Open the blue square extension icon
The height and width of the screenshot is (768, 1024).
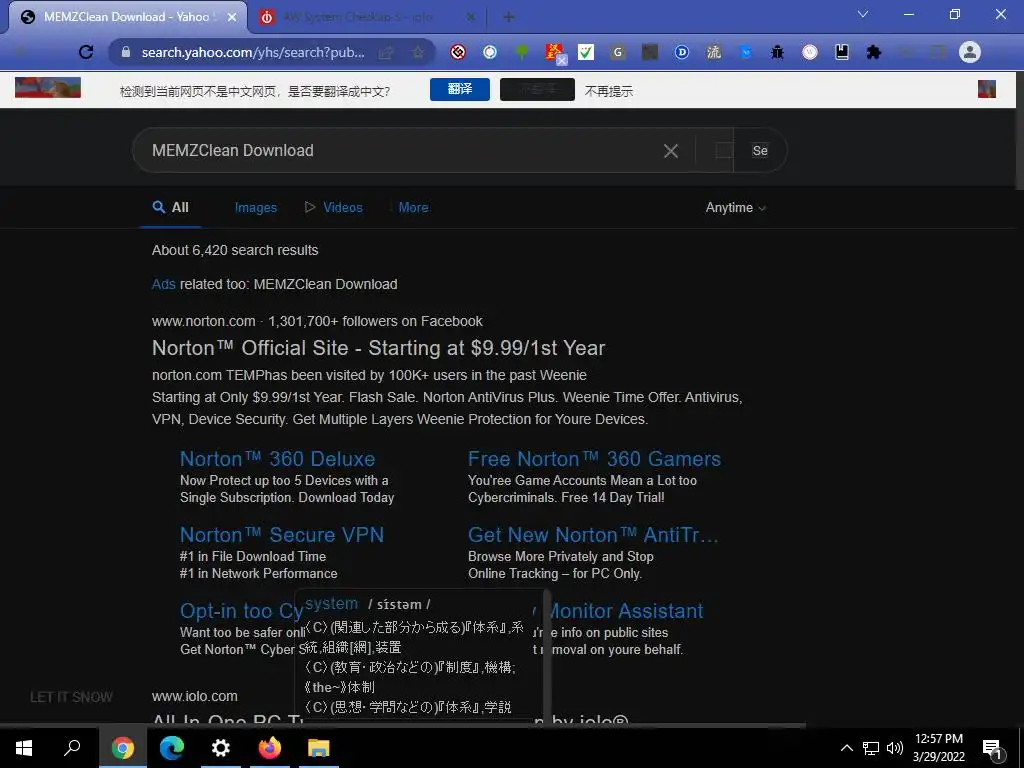click(746, 52)
